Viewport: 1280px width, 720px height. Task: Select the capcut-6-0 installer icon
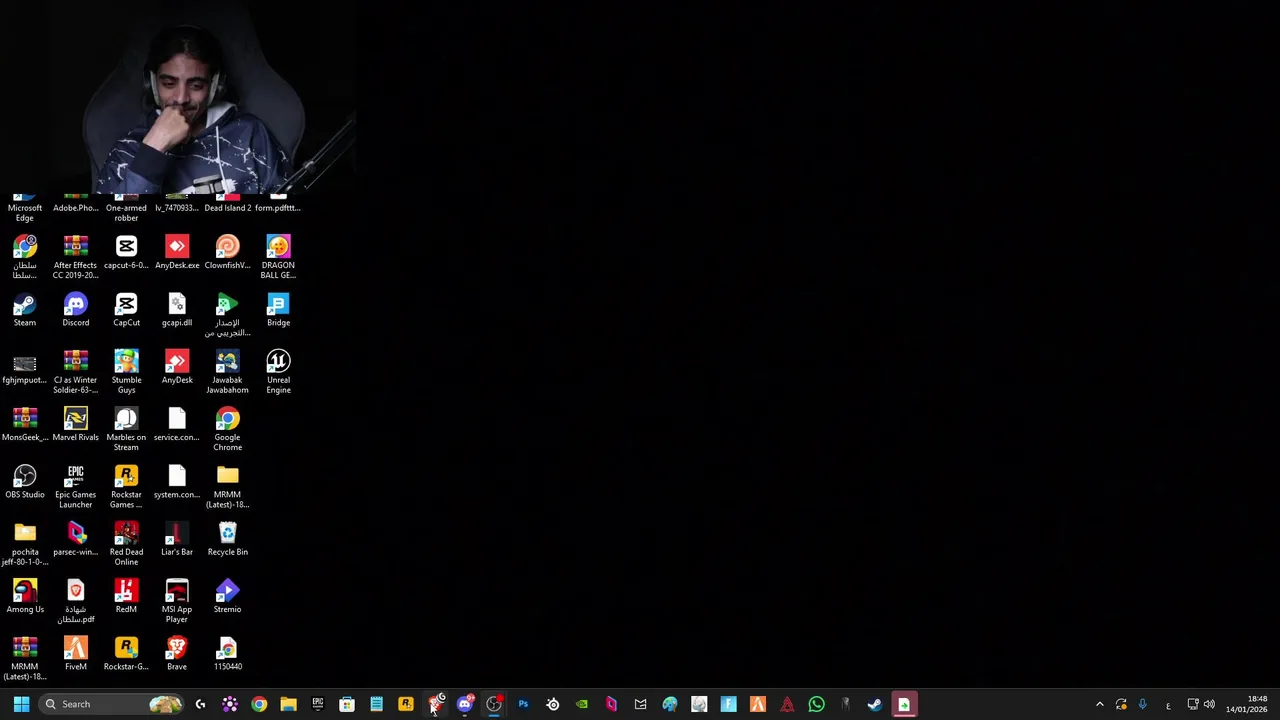point(126,252)
